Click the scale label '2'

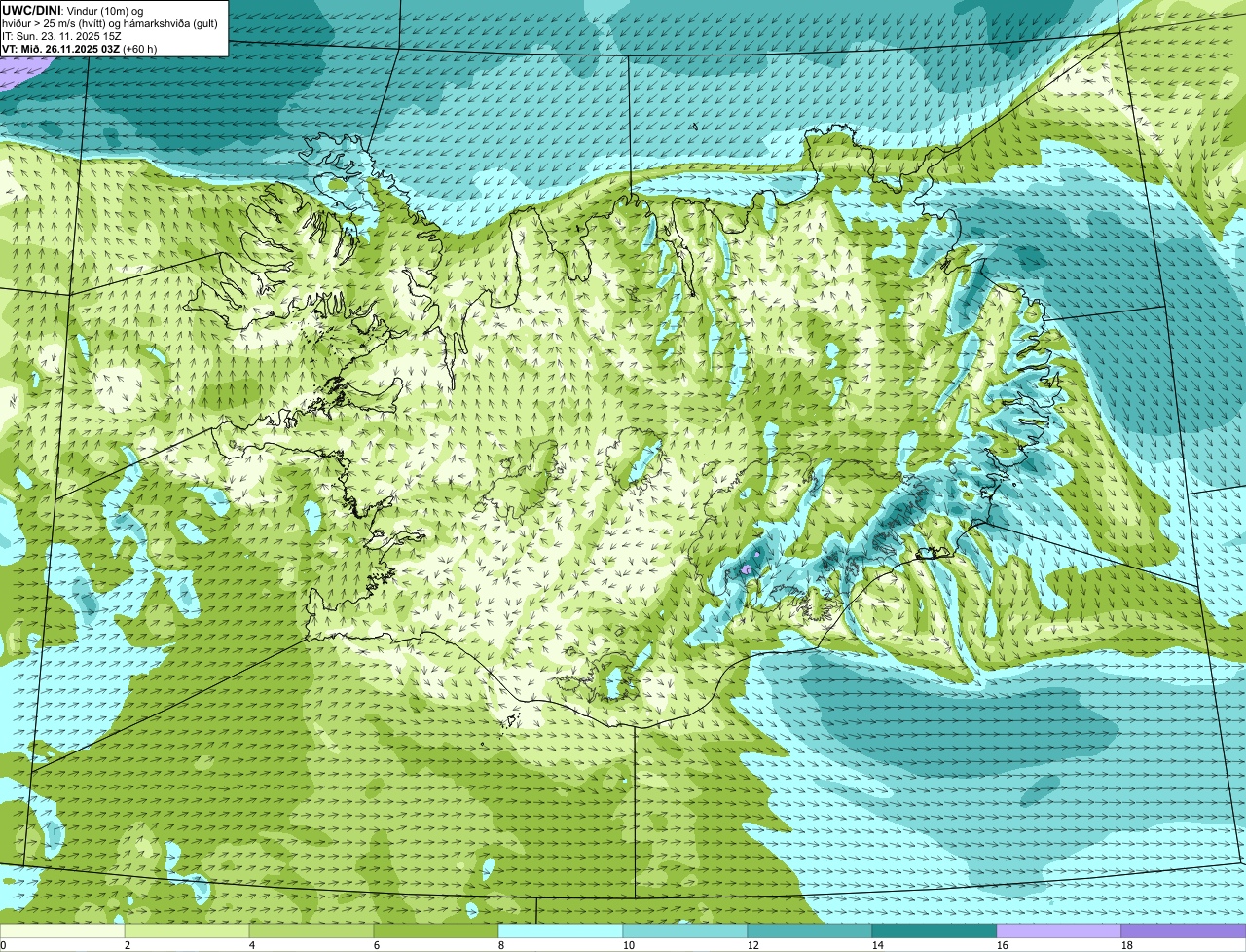pos(128,945)
